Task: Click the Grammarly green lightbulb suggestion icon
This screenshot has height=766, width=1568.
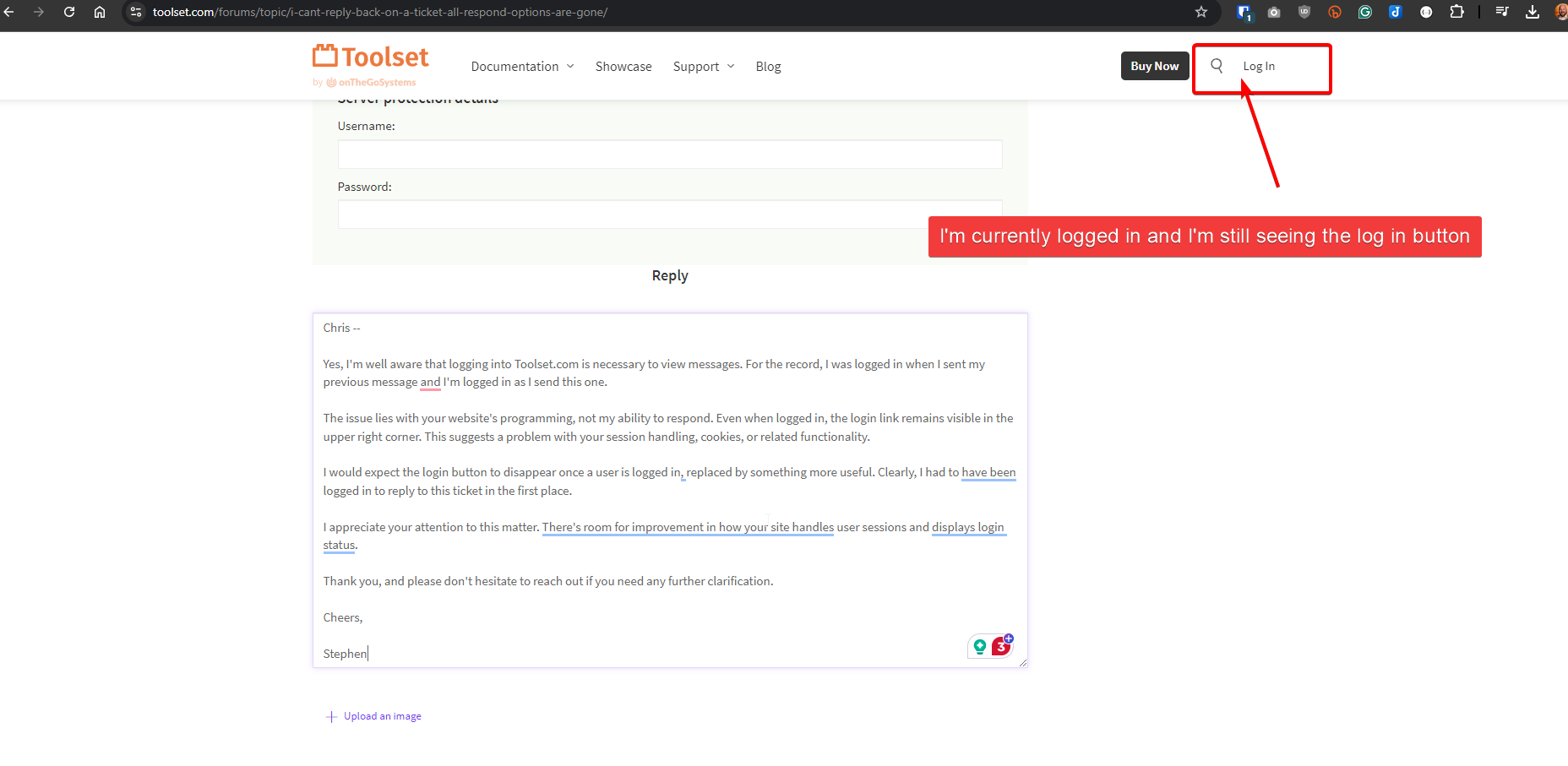Action: click(x=980, y=647)
